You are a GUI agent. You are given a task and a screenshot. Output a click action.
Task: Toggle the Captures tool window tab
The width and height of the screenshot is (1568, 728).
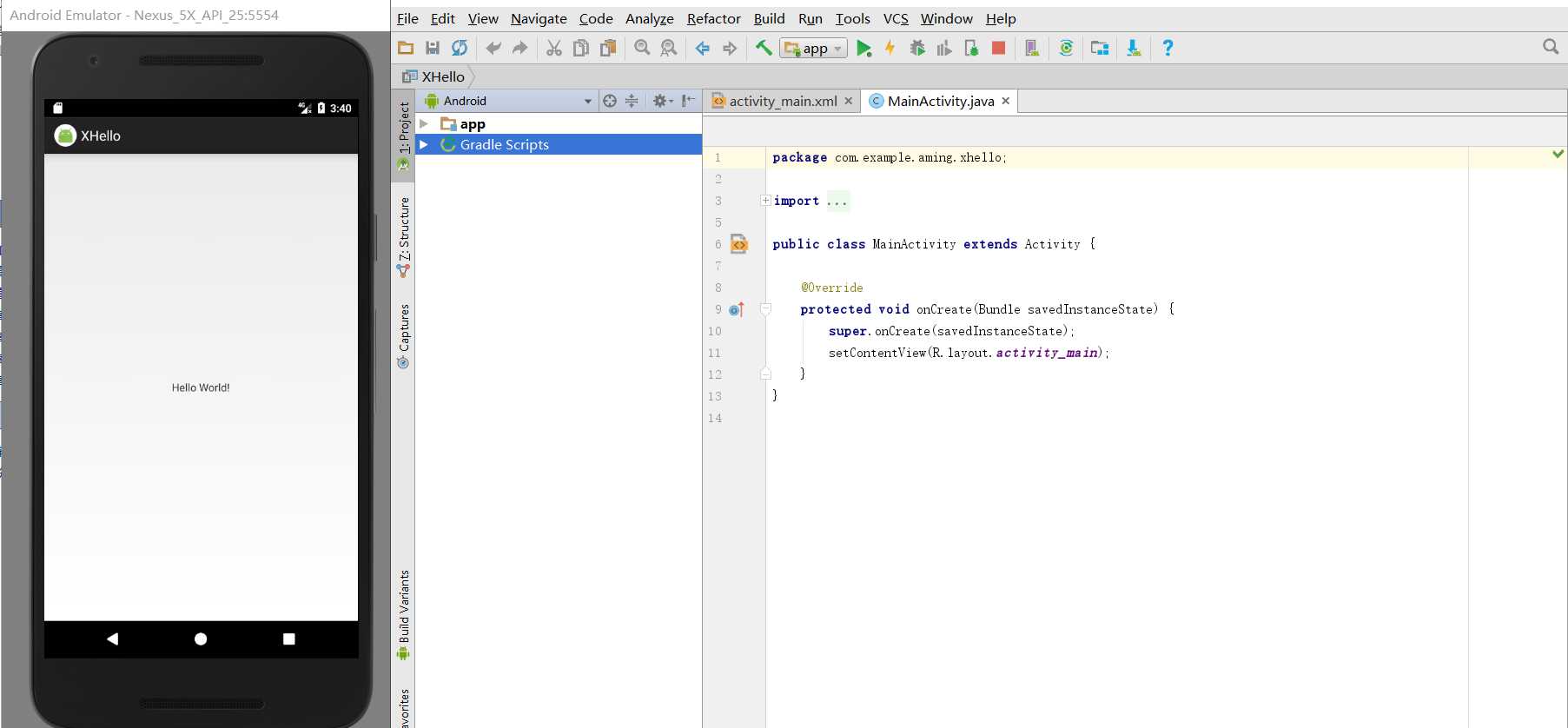(x=404, y=335)
